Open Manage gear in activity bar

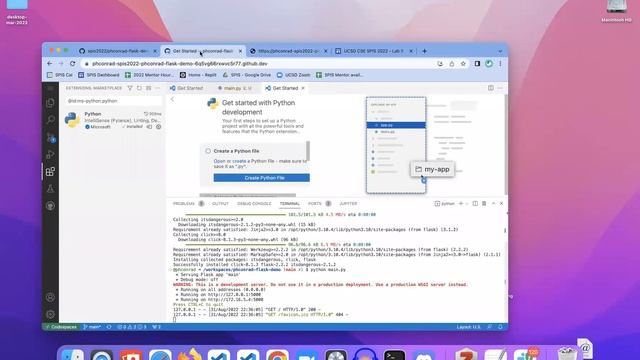click(x=50, y=314)
